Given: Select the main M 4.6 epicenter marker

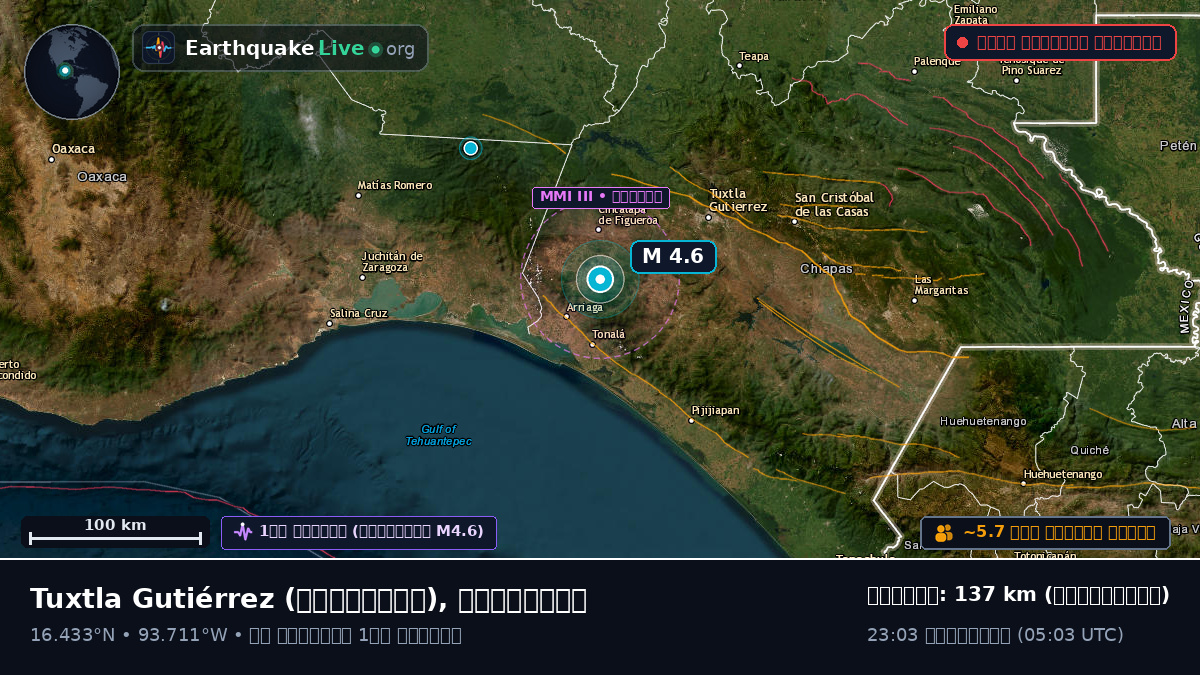Looking at the screenshot, I should [600, 279].
